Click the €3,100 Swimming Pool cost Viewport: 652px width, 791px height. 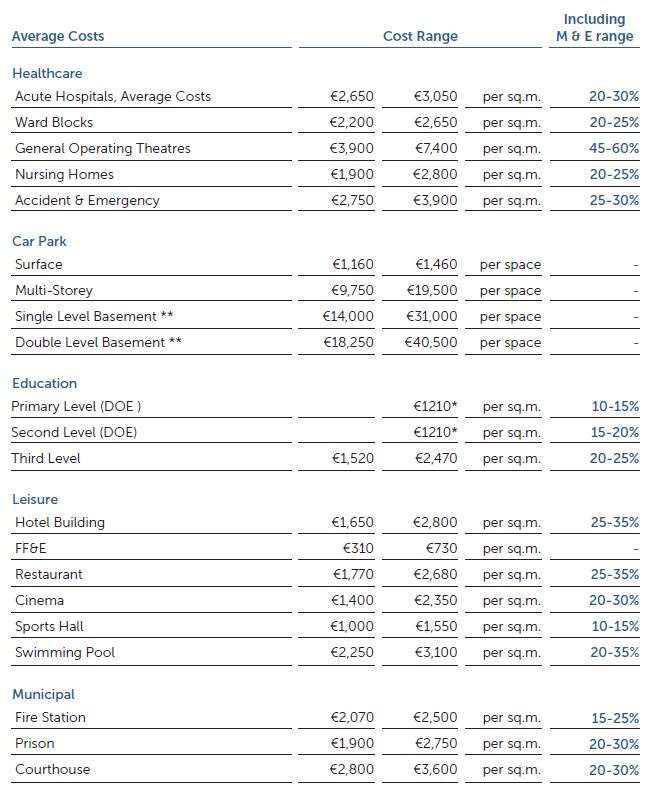[x=436, y=653]
